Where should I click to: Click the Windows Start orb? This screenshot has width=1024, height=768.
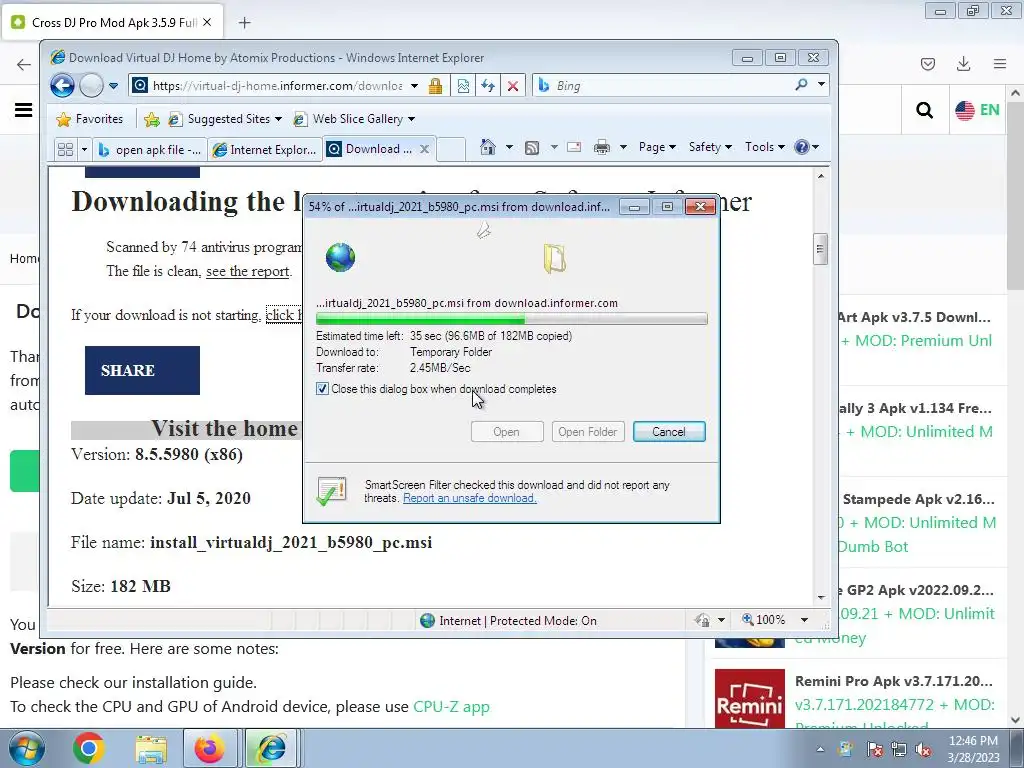point(26,748)
